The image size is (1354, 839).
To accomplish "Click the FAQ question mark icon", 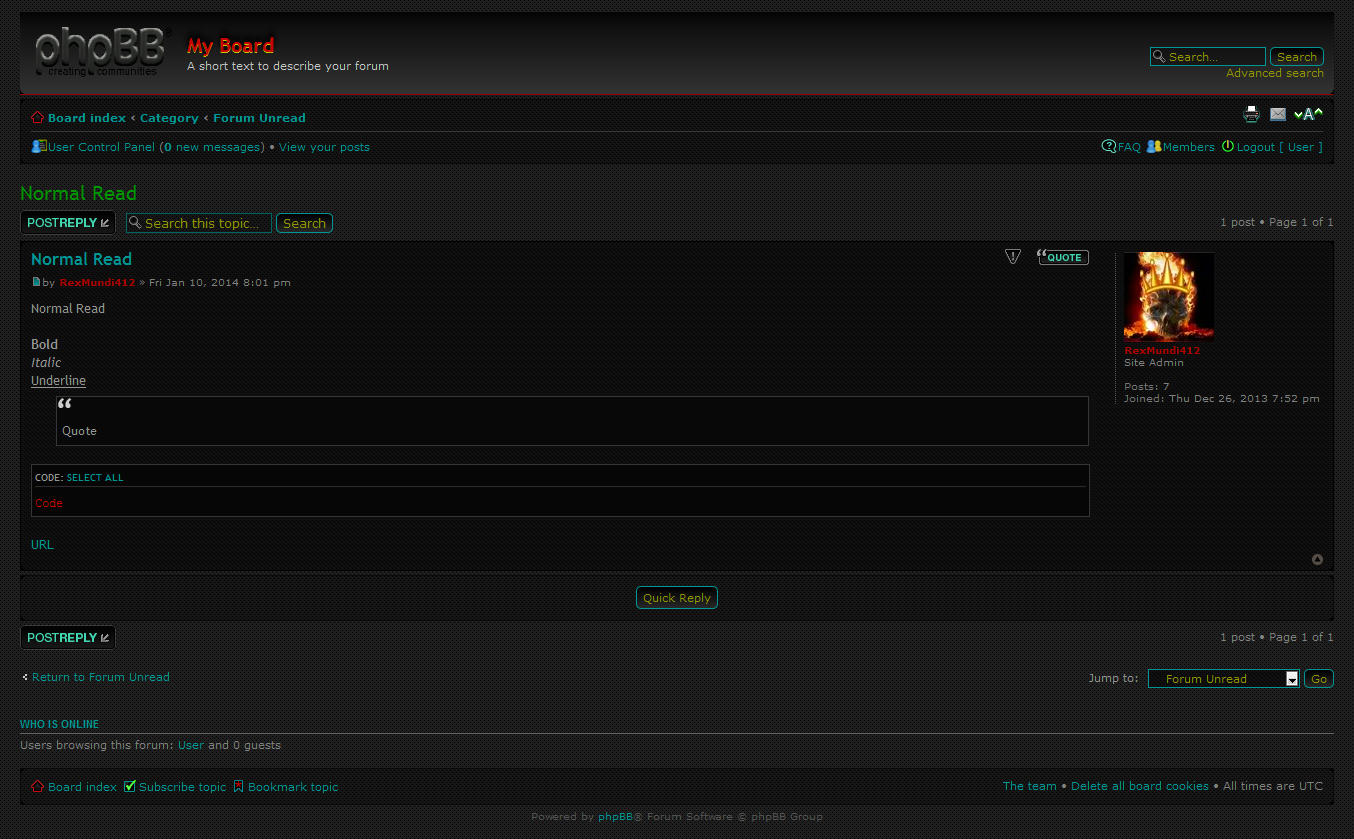I will pyautogui.click(x=1107, y=146).
